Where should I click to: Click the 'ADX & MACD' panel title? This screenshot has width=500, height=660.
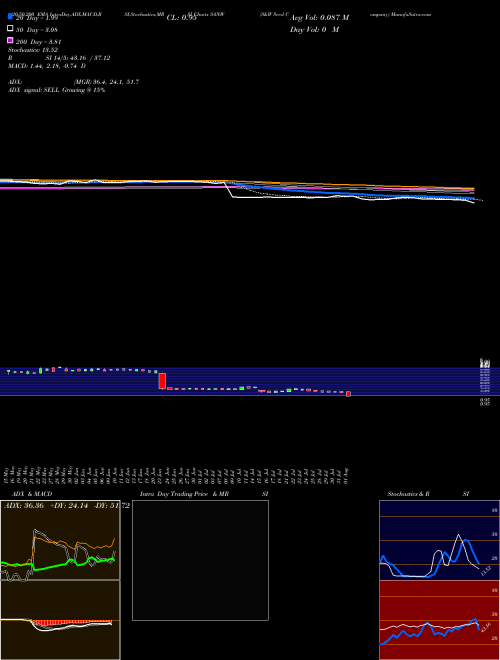32,494
